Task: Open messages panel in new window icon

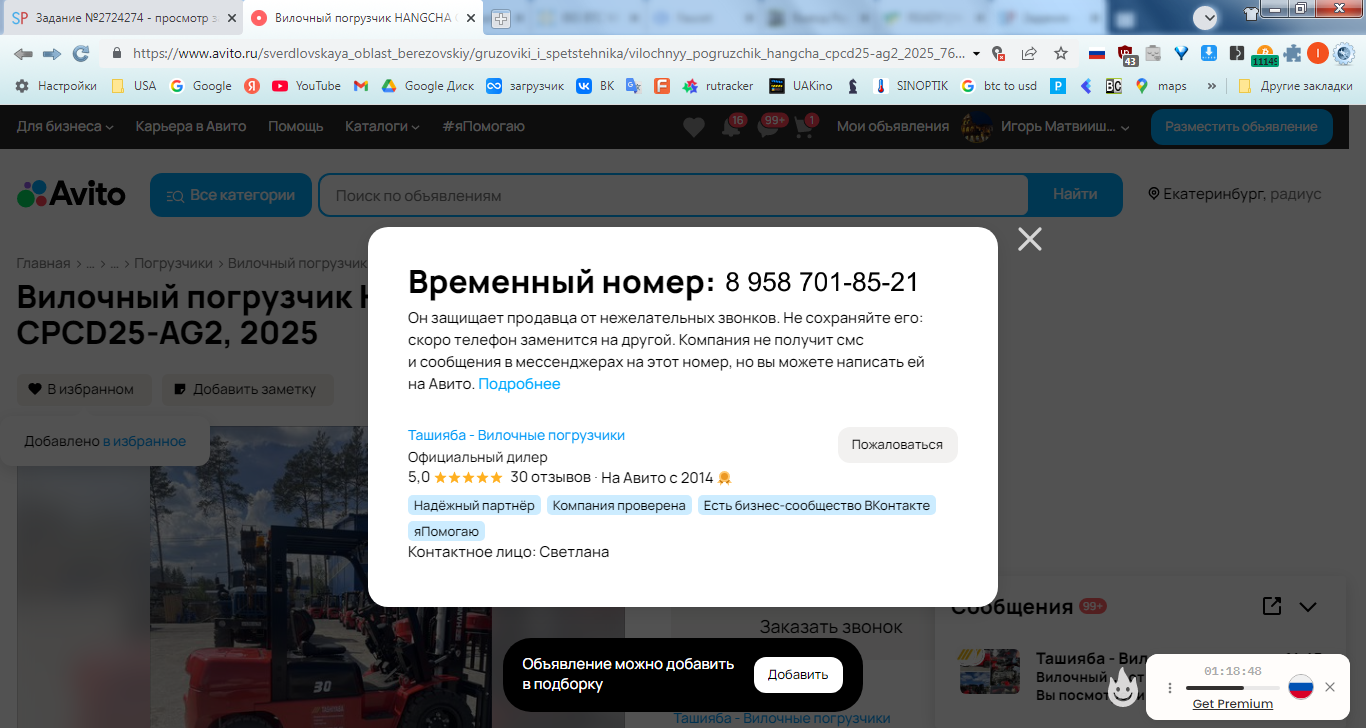Action: point(1271,606)
